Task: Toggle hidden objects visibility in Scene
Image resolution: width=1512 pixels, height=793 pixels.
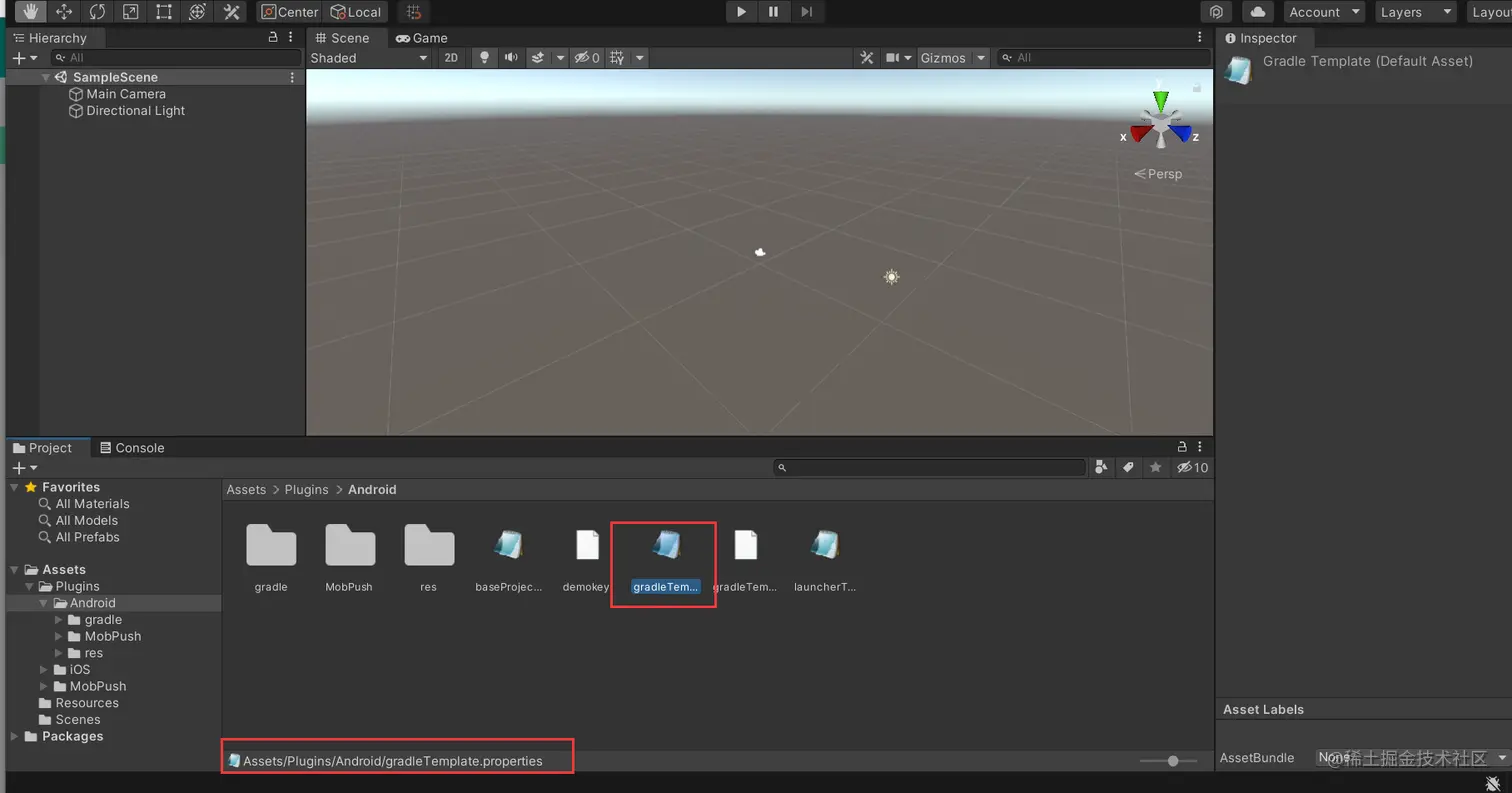Action: pyautogui.click(x=586, y=58)
